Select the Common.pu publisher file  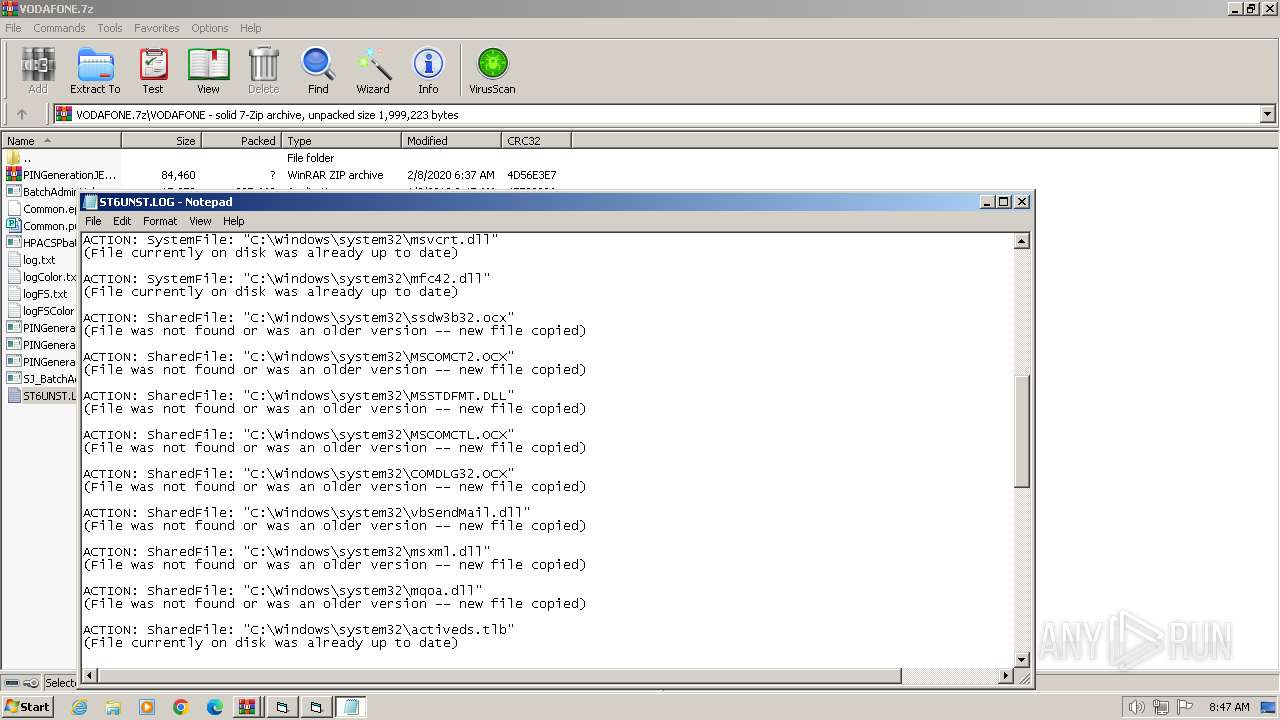click(x=42, y=226)
